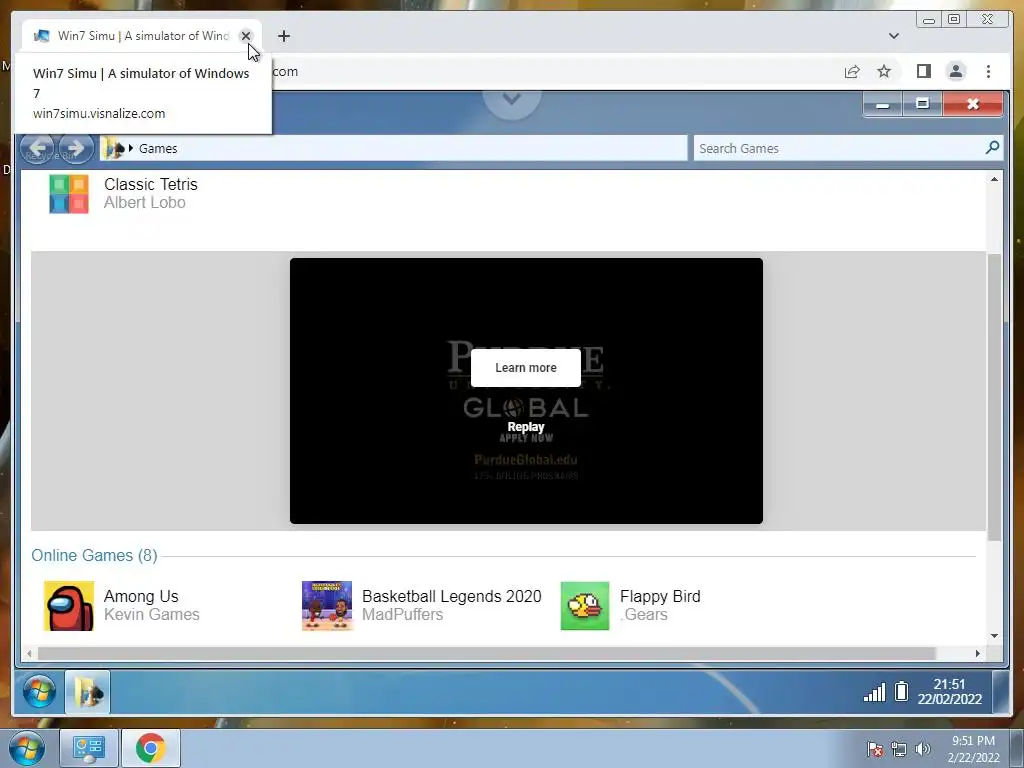
Task: Select the Classic Tetris title
Action: pos(151,185)
